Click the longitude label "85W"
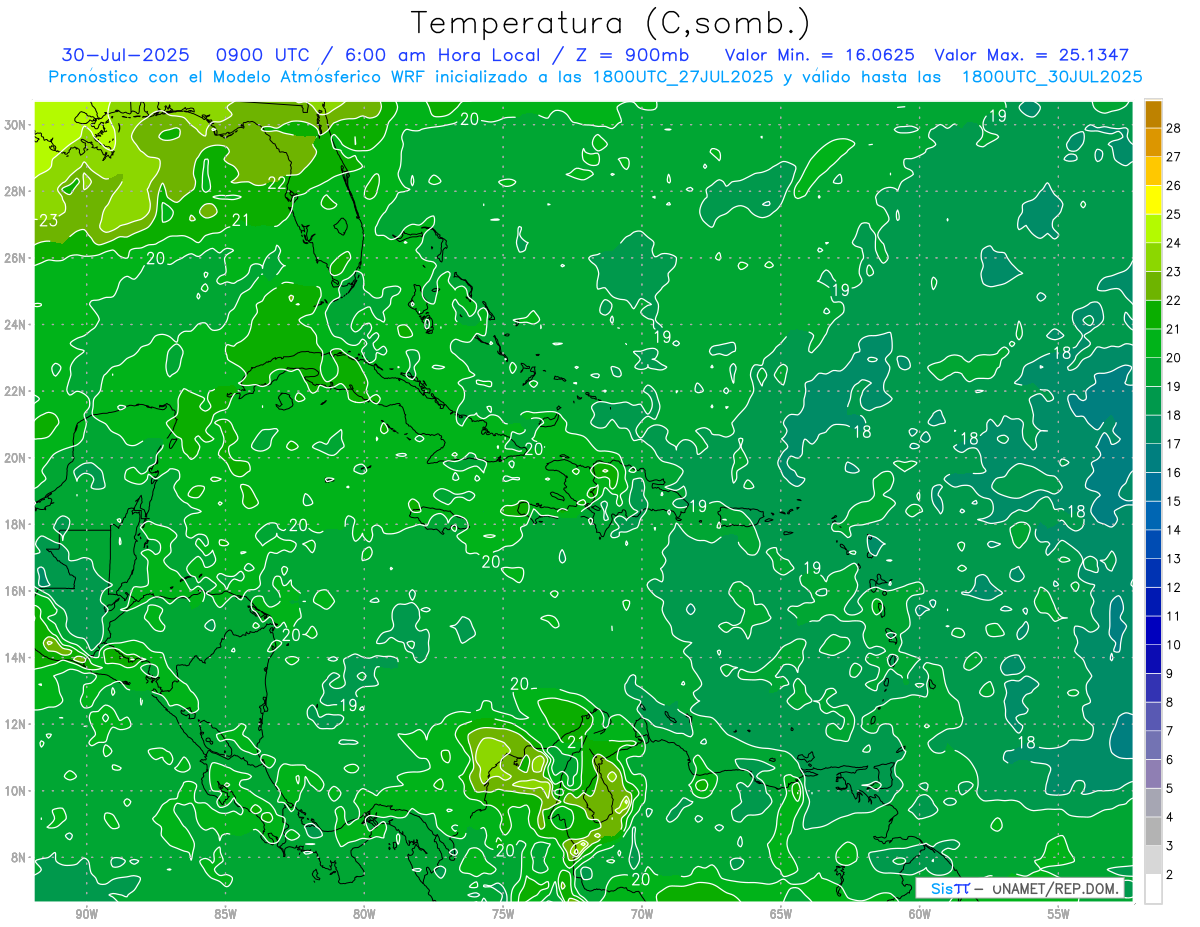 pyautogui.click(x=225, y=914)
